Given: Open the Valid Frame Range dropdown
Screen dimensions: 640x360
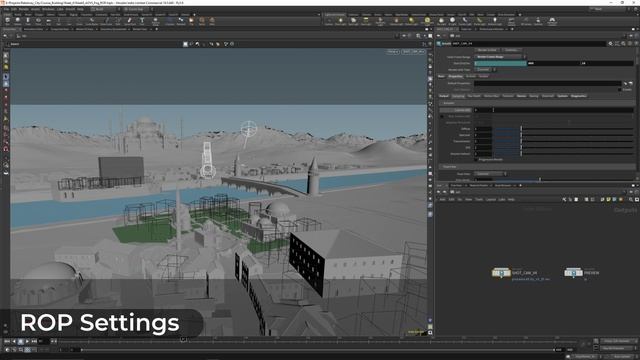Looking at the screenshot, I should (500, 57).
